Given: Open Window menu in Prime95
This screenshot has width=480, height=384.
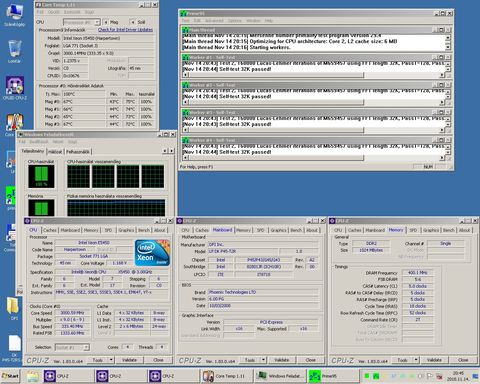Looking at the screenshot, I should (253, 21).
